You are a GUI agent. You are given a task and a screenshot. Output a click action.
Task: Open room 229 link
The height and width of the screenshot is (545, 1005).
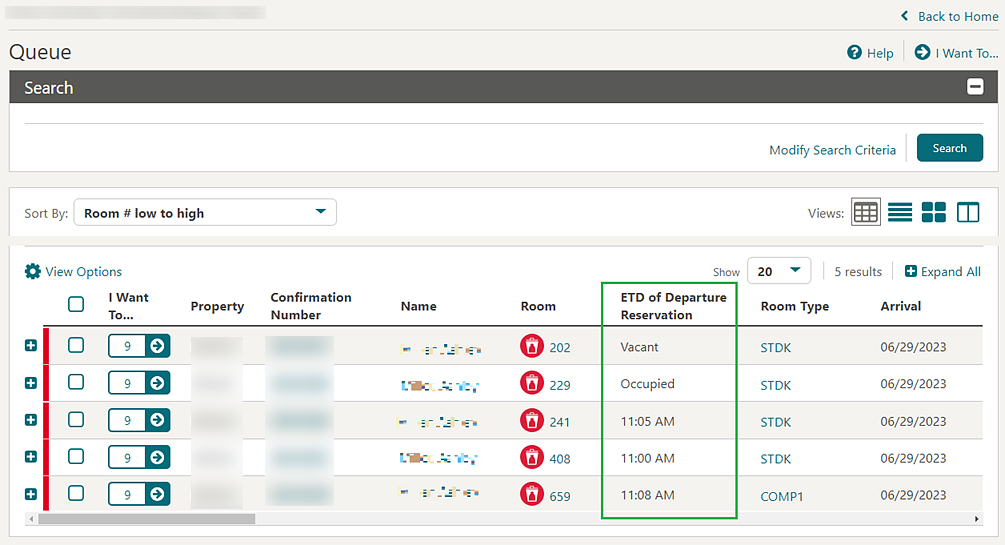560,385
